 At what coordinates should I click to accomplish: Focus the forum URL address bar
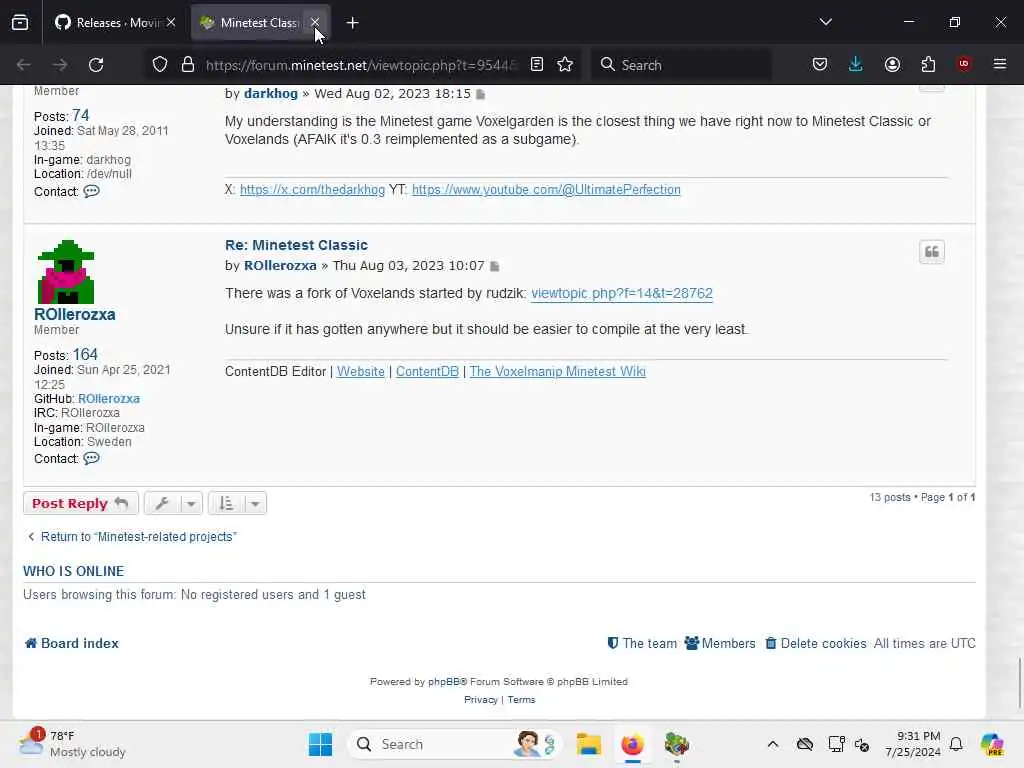coord(361,65)
